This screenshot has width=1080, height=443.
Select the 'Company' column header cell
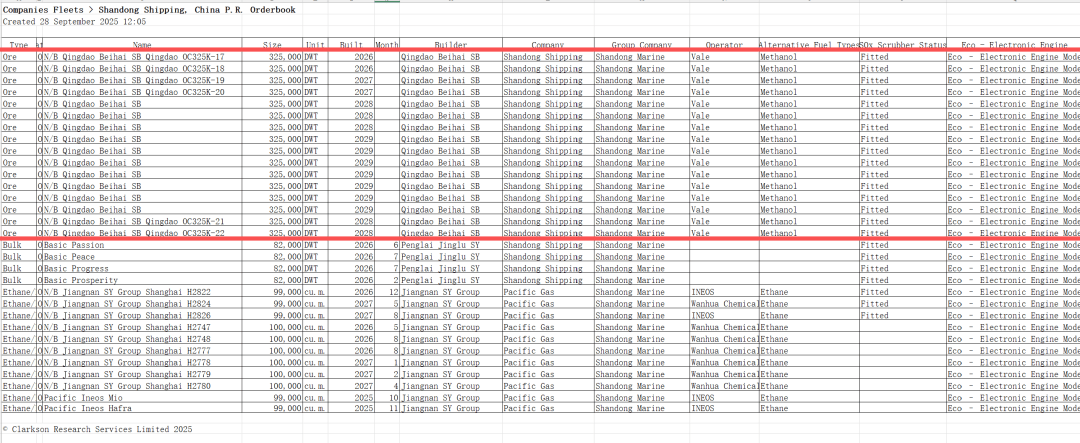pos(548,45)
